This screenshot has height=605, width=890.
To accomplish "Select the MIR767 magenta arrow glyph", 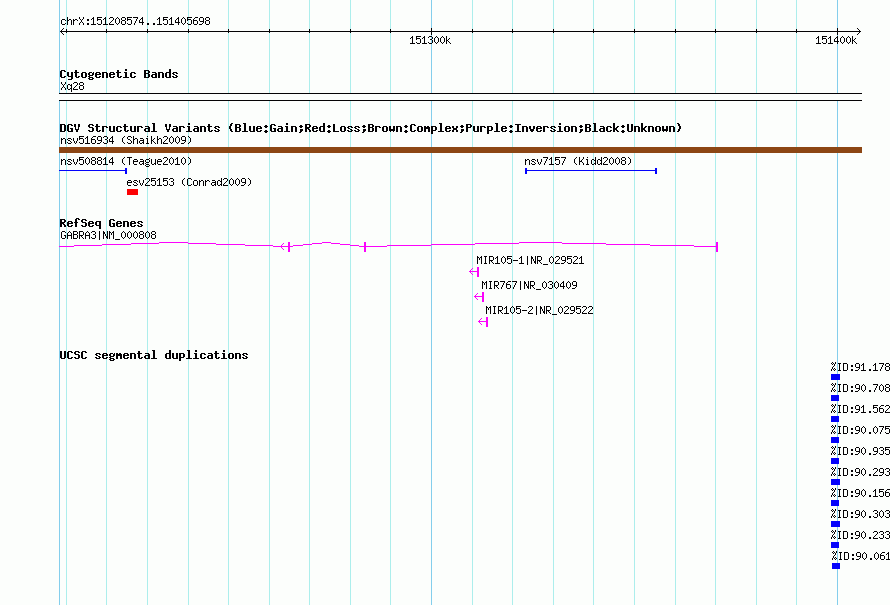I will (479, 297).
